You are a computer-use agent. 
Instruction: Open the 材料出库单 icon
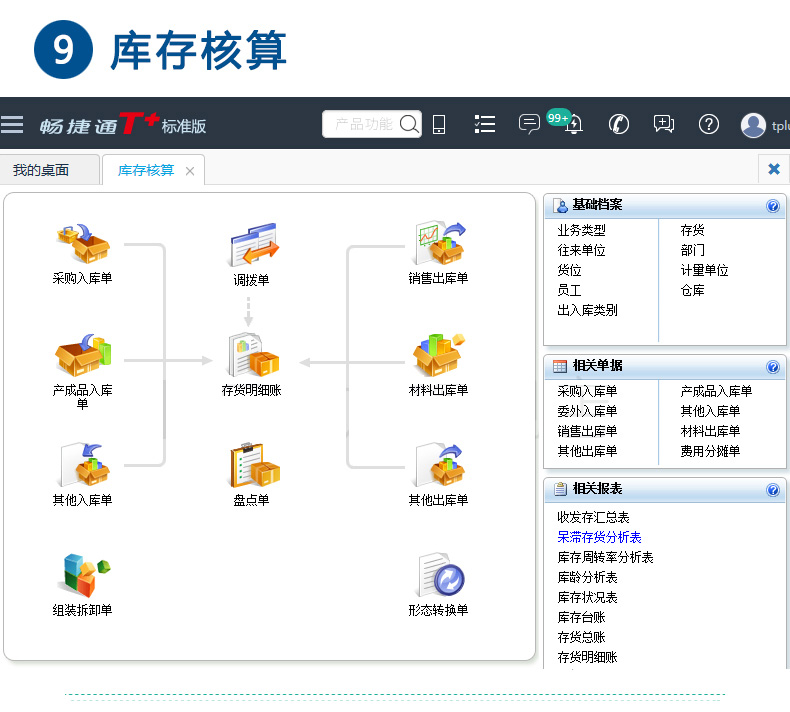[x=439, y=355]
